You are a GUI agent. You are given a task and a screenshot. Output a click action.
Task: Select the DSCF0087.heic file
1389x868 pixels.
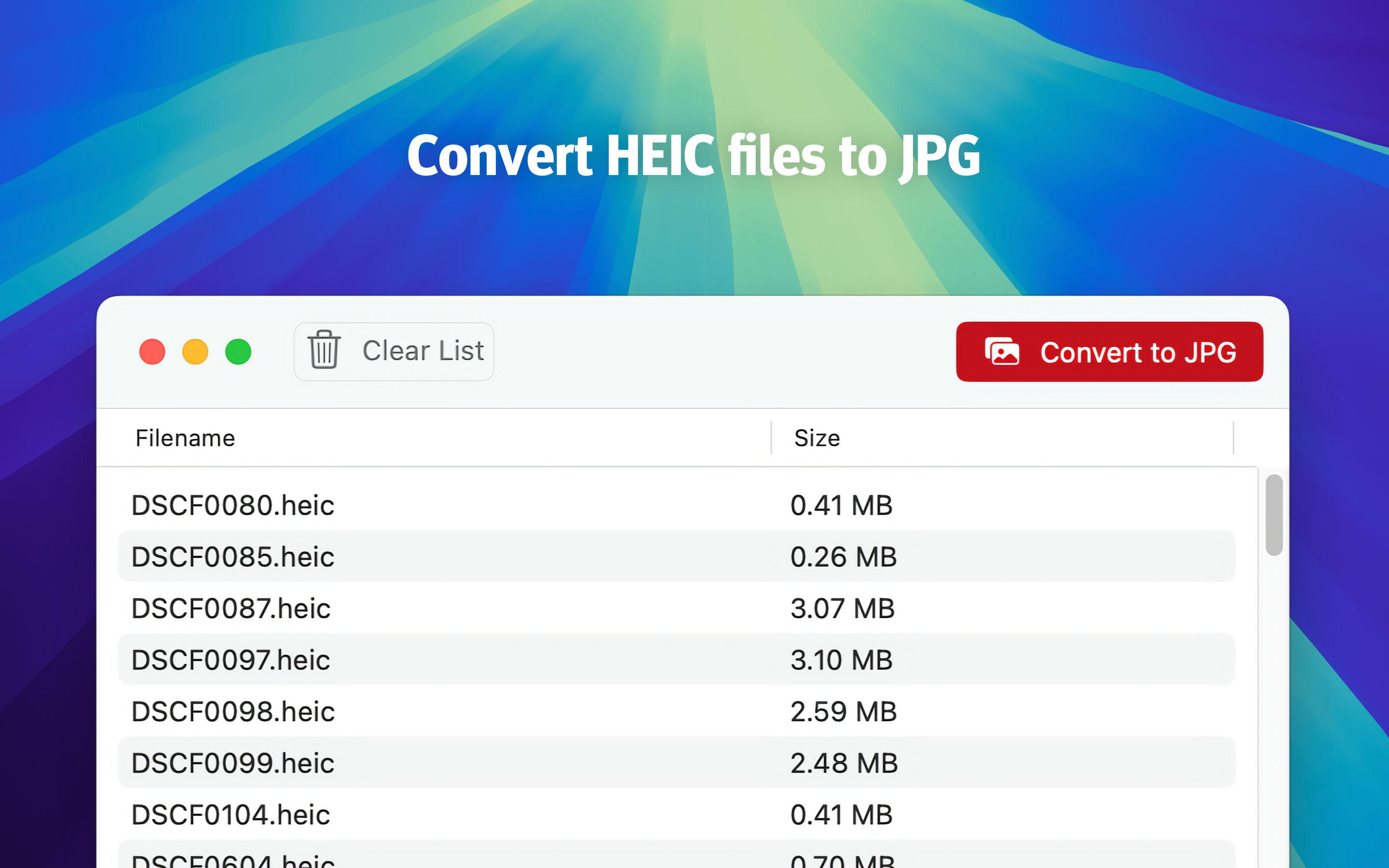point(677,608)
